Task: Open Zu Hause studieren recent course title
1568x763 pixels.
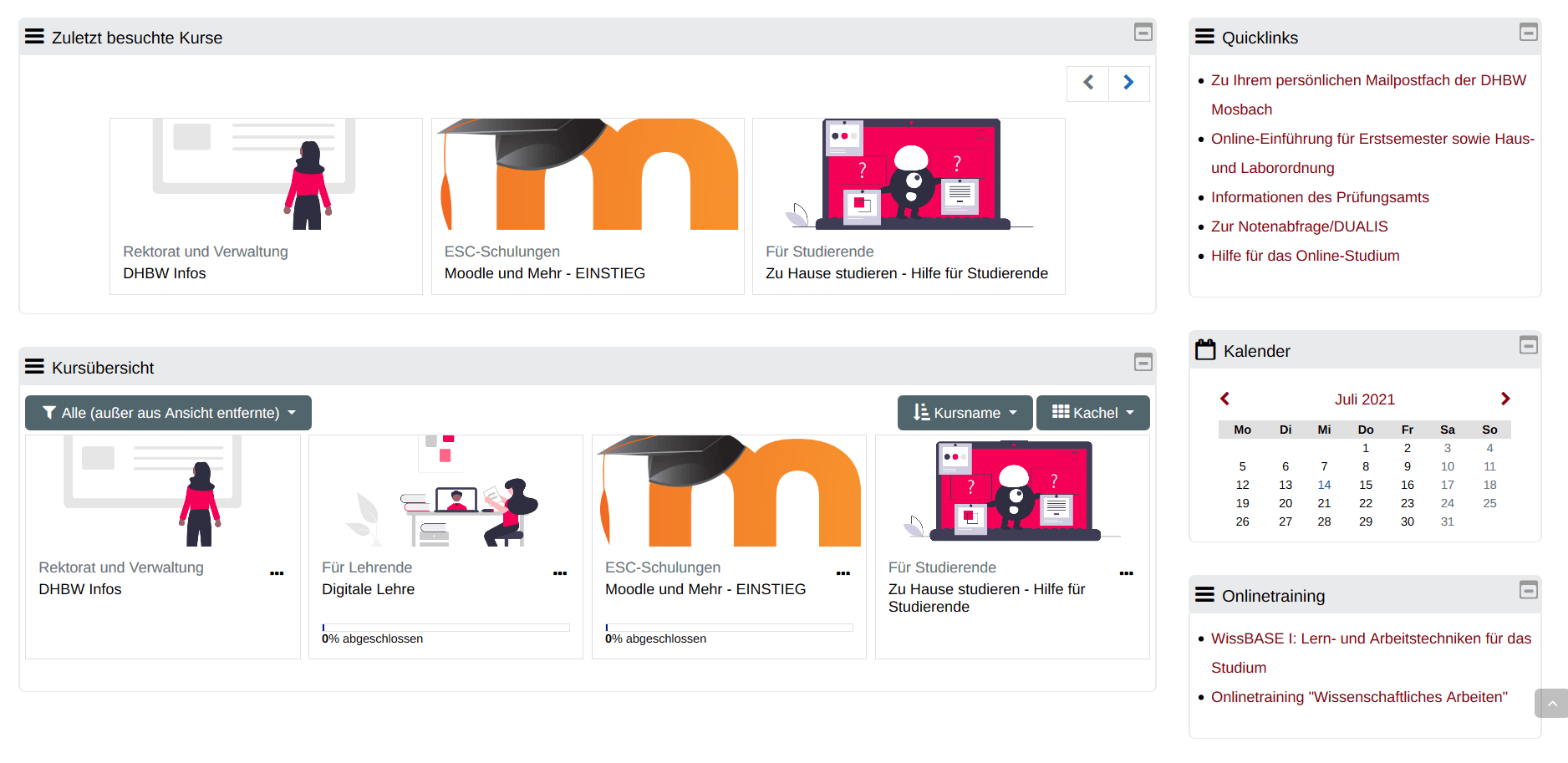Action: [x=906, y=273]
